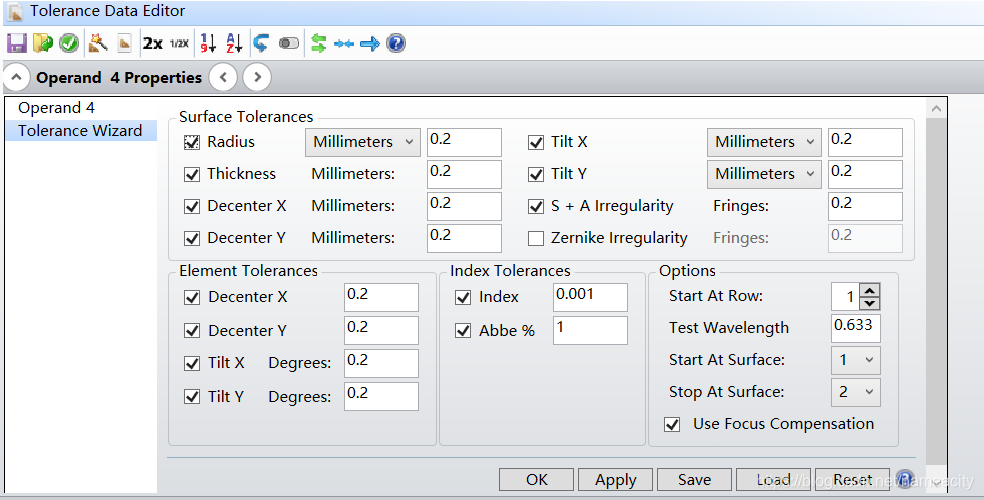
Task: Toggle the gray switch icon in toolbar
Action: (x=289, y=43)
